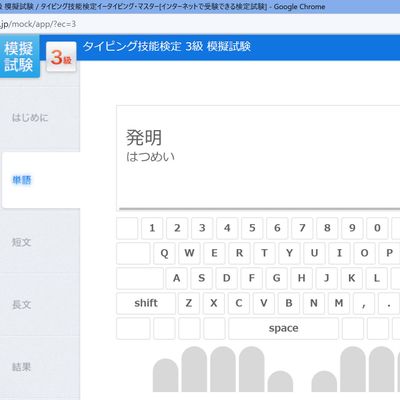
Task: Click the Y key on virtual keyboard
Action: pyautogui.click(x=289, y=253)
